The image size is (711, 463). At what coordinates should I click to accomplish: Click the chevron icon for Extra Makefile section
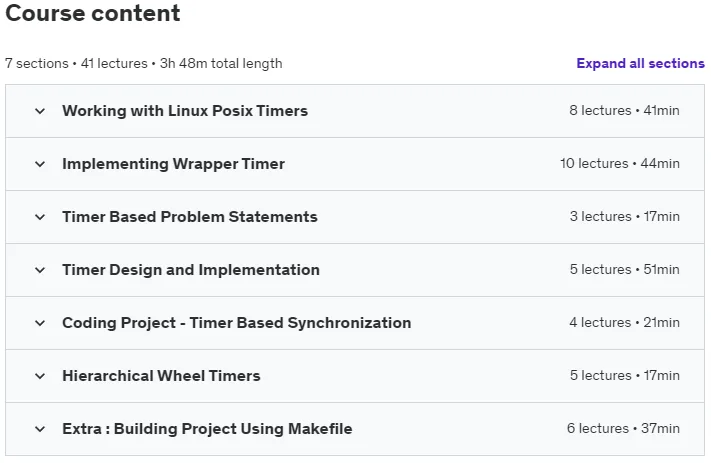coord(40,429)
